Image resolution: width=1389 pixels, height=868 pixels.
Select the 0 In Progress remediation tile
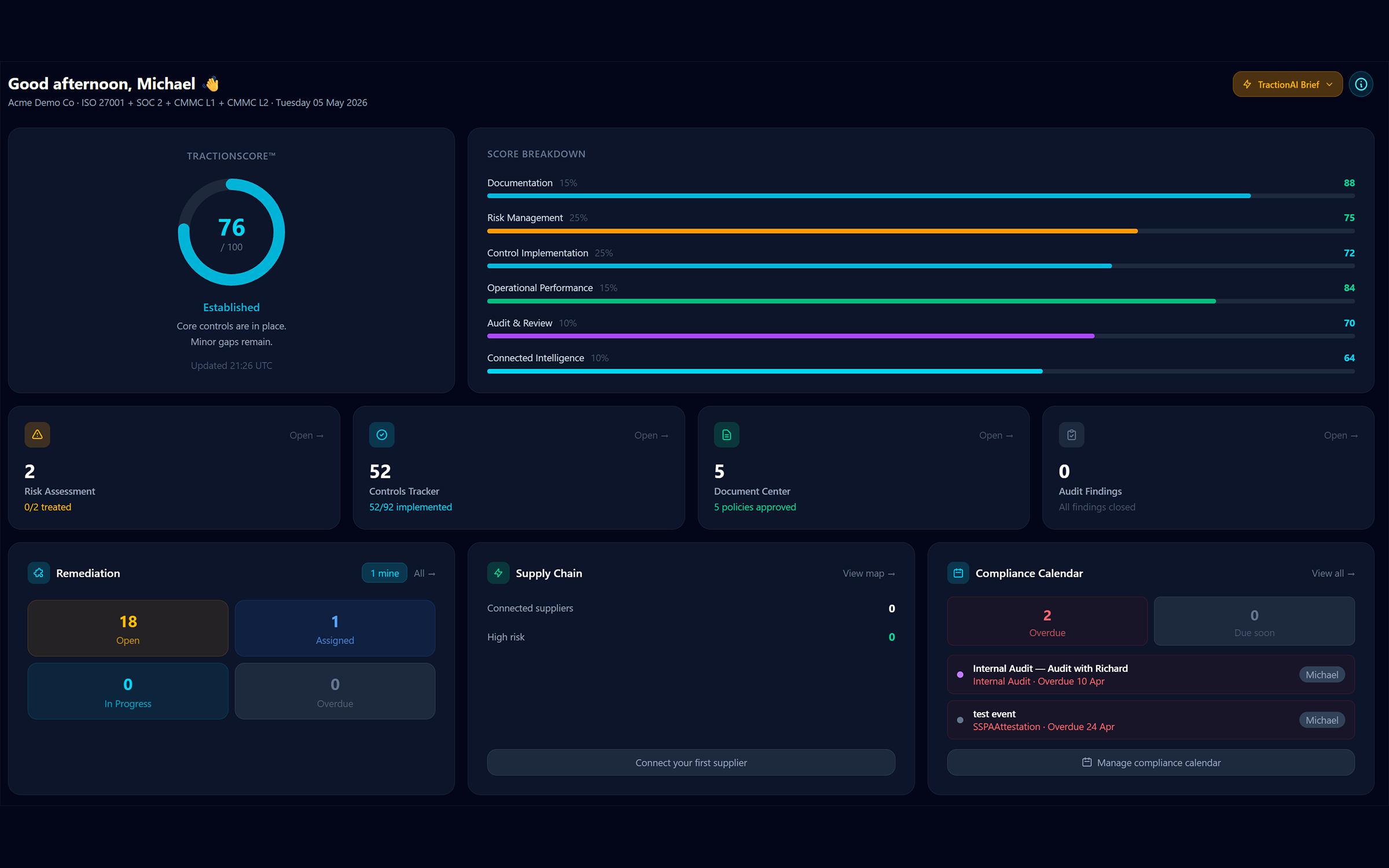click(x=128, y=691)
